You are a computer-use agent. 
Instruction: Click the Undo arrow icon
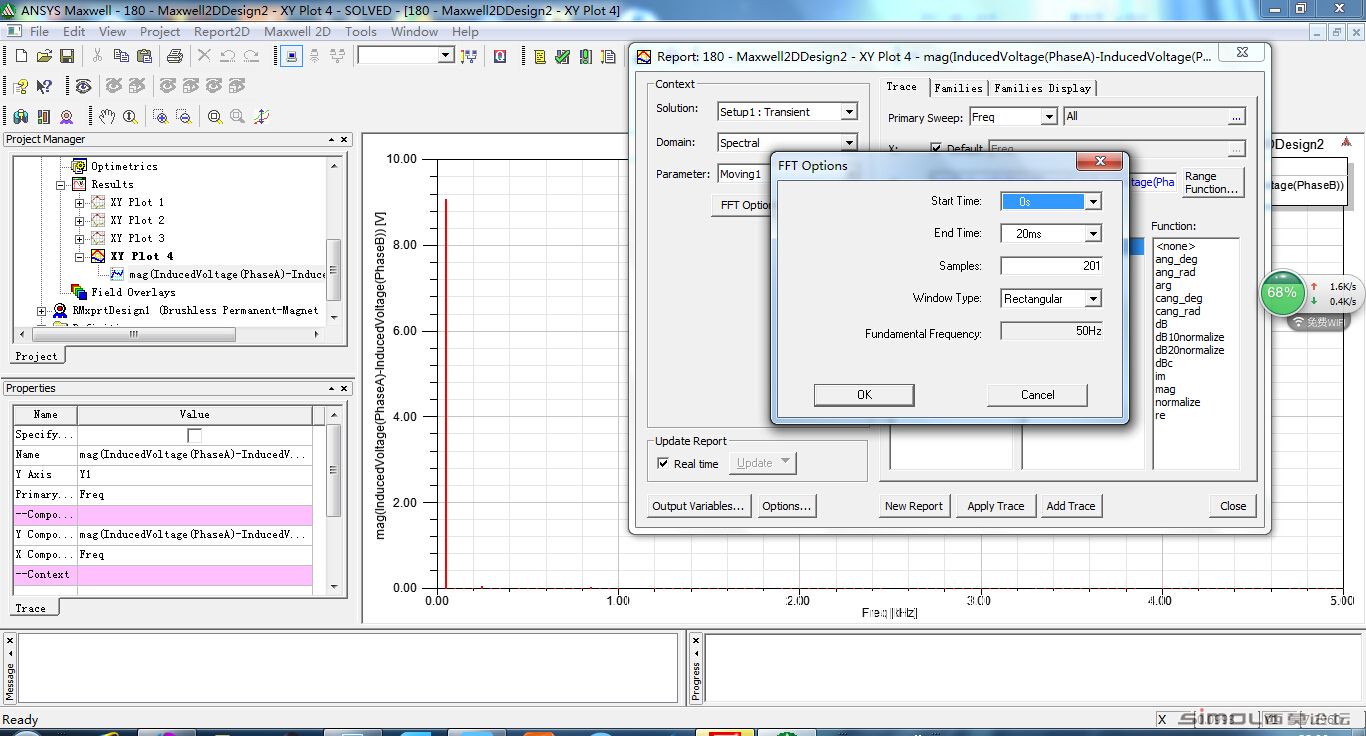coord(228,57)
